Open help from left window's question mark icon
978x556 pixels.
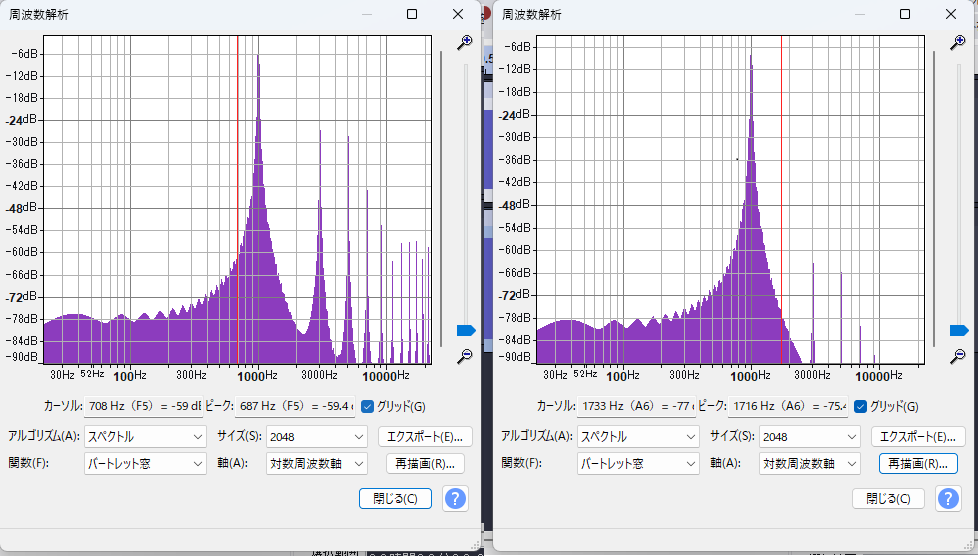point(455,498)
